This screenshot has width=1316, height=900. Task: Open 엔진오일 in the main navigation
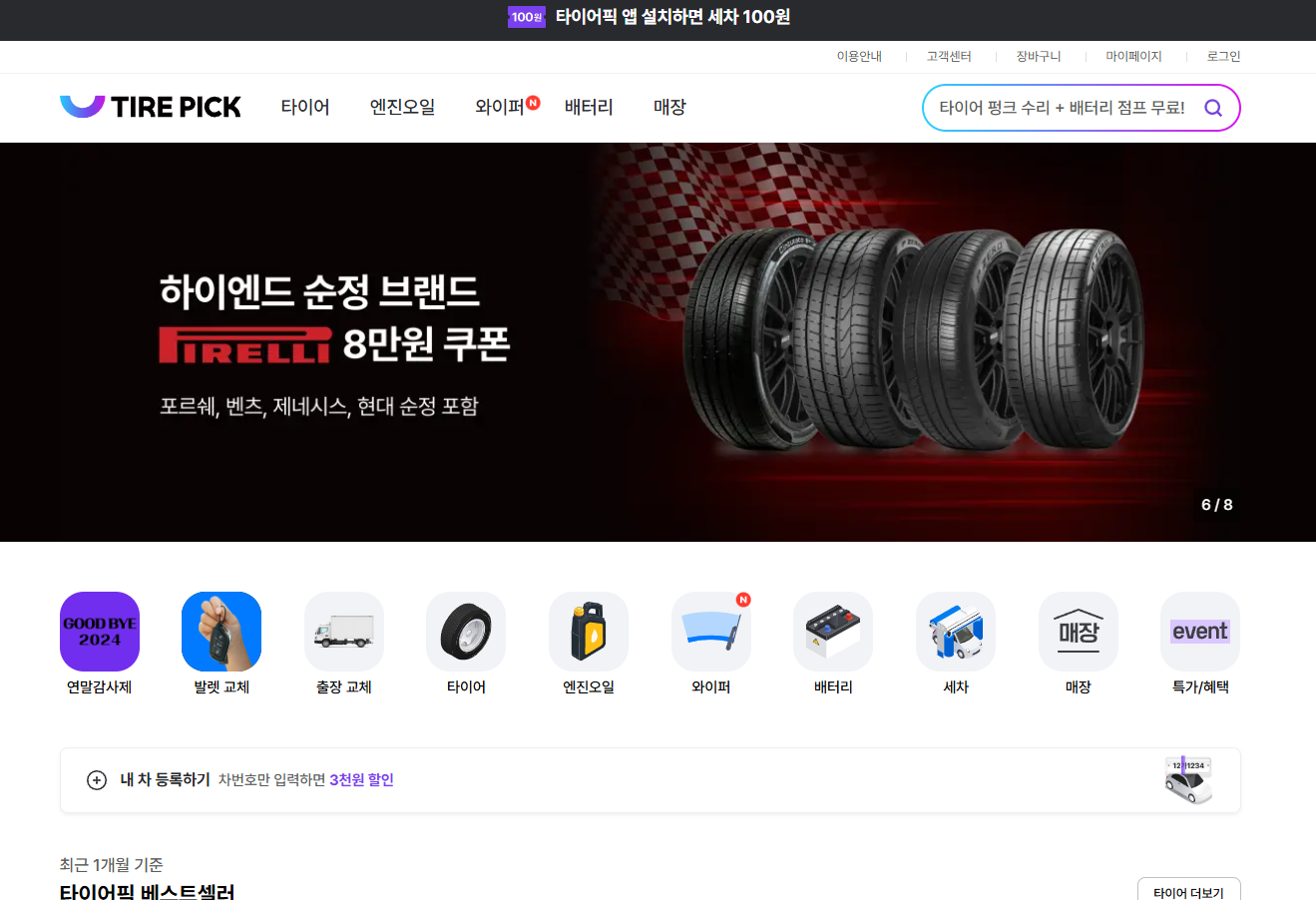click(402, 107)
